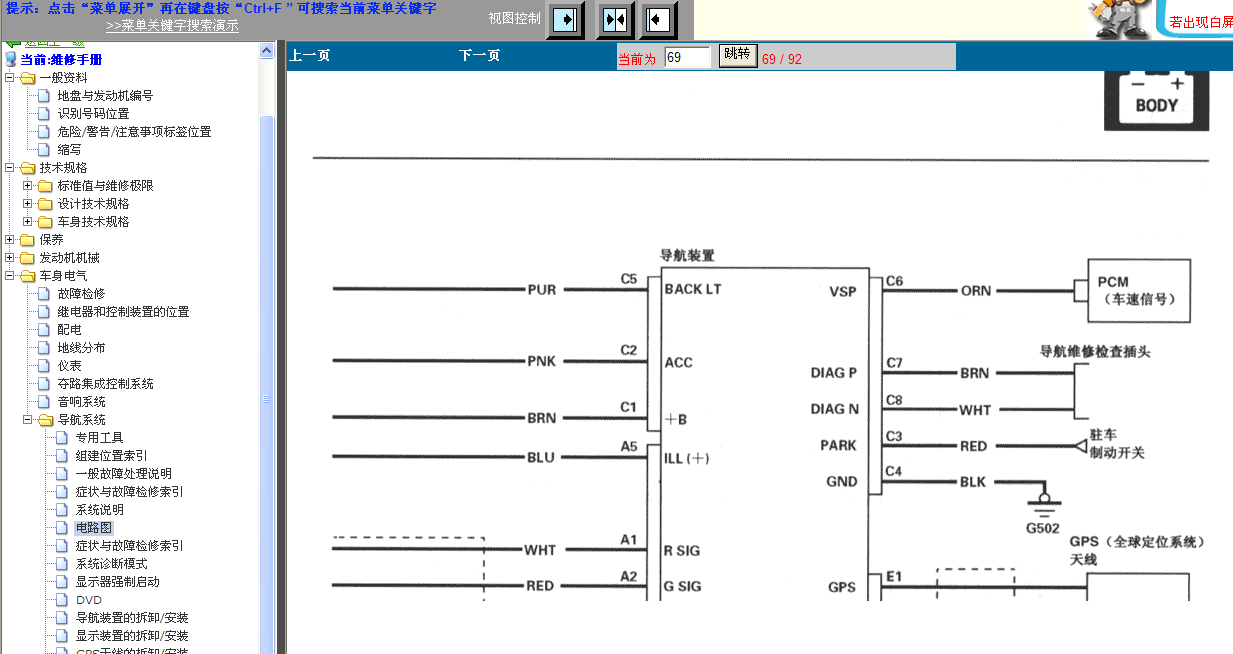Click the middle view control button (facing arrows)

(615, 19)
